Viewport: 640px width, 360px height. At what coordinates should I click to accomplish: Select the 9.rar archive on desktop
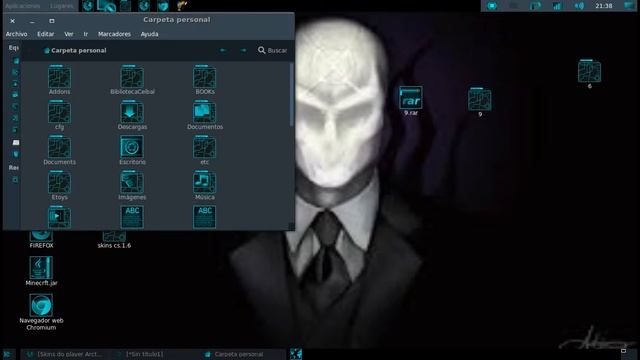tap(411, 100)
